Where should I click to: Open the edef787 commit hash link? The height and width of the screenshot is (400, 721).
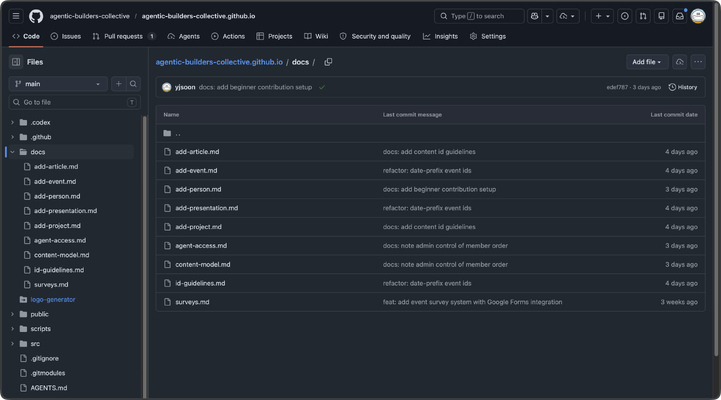coord(617,87)
